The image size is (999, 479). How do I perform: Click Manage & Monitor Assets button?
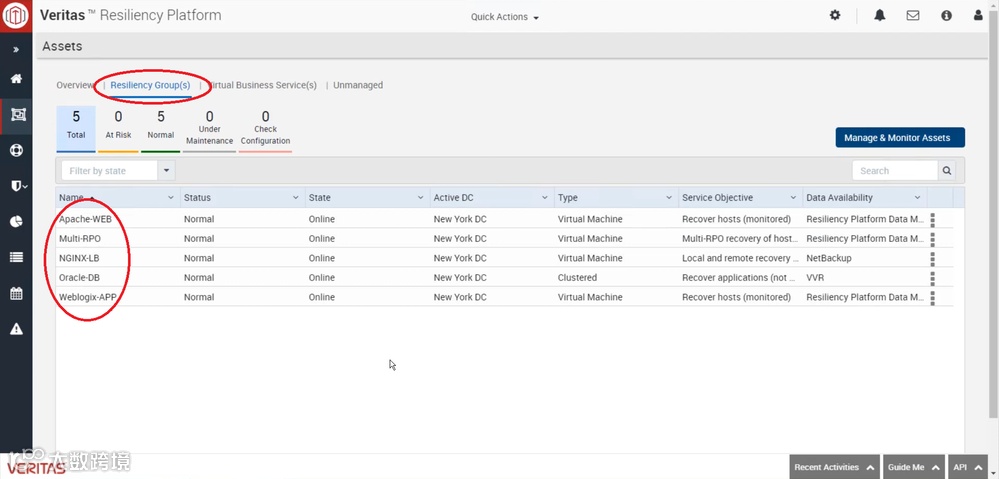pos(900,138)
